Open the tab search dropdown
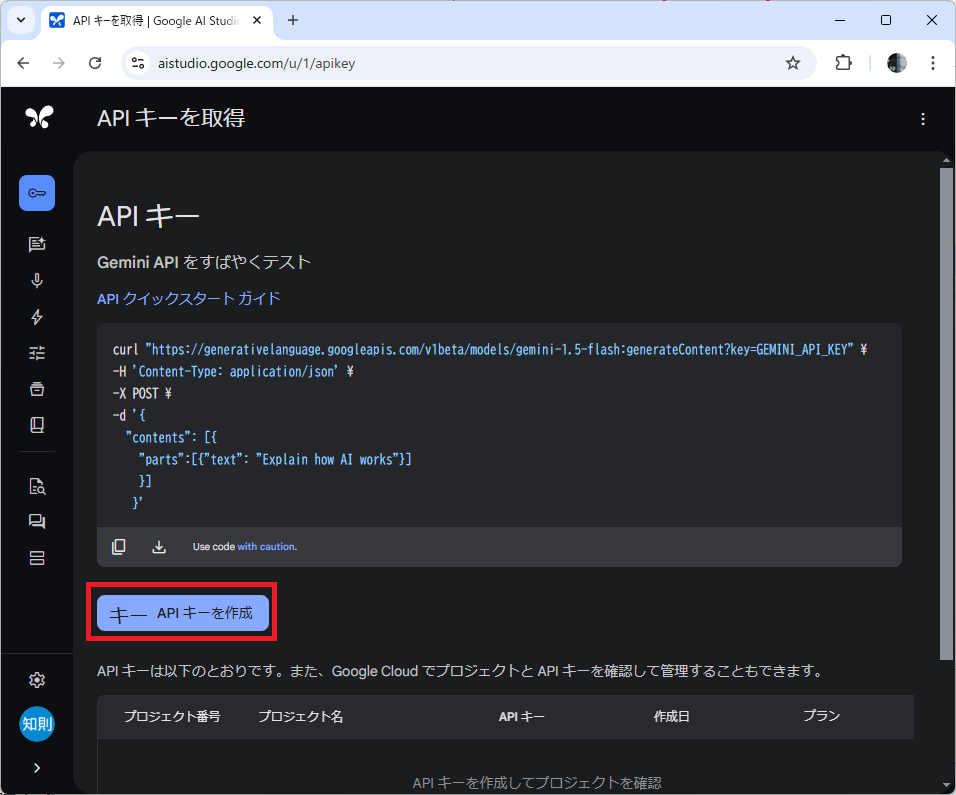This screenshot has width=956, height=795. click(x=21, y=20)
